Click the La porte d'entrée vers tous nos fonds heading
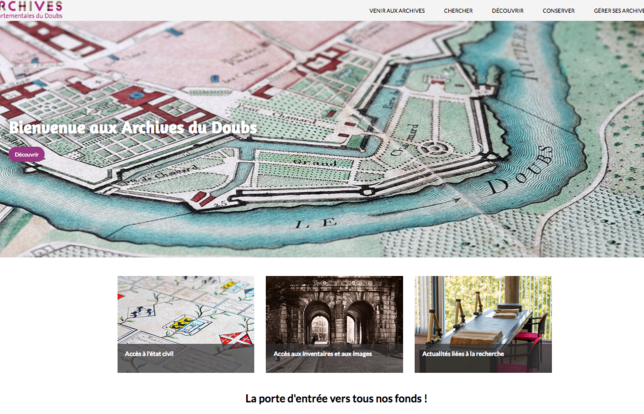644x414 pixels. (336, 398)
